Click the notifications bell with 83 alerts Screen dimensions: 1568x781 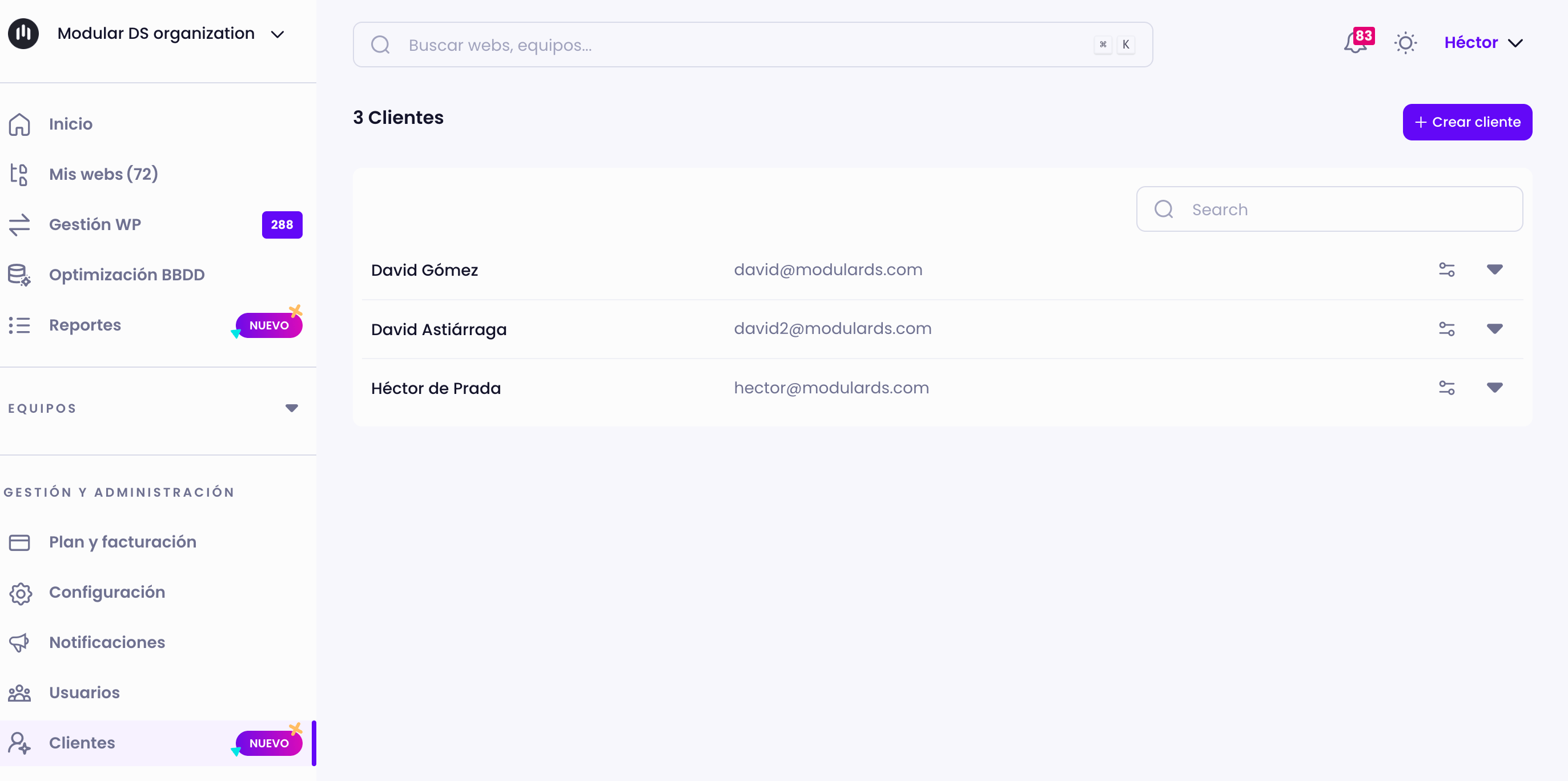click(x=1354, y=43)
